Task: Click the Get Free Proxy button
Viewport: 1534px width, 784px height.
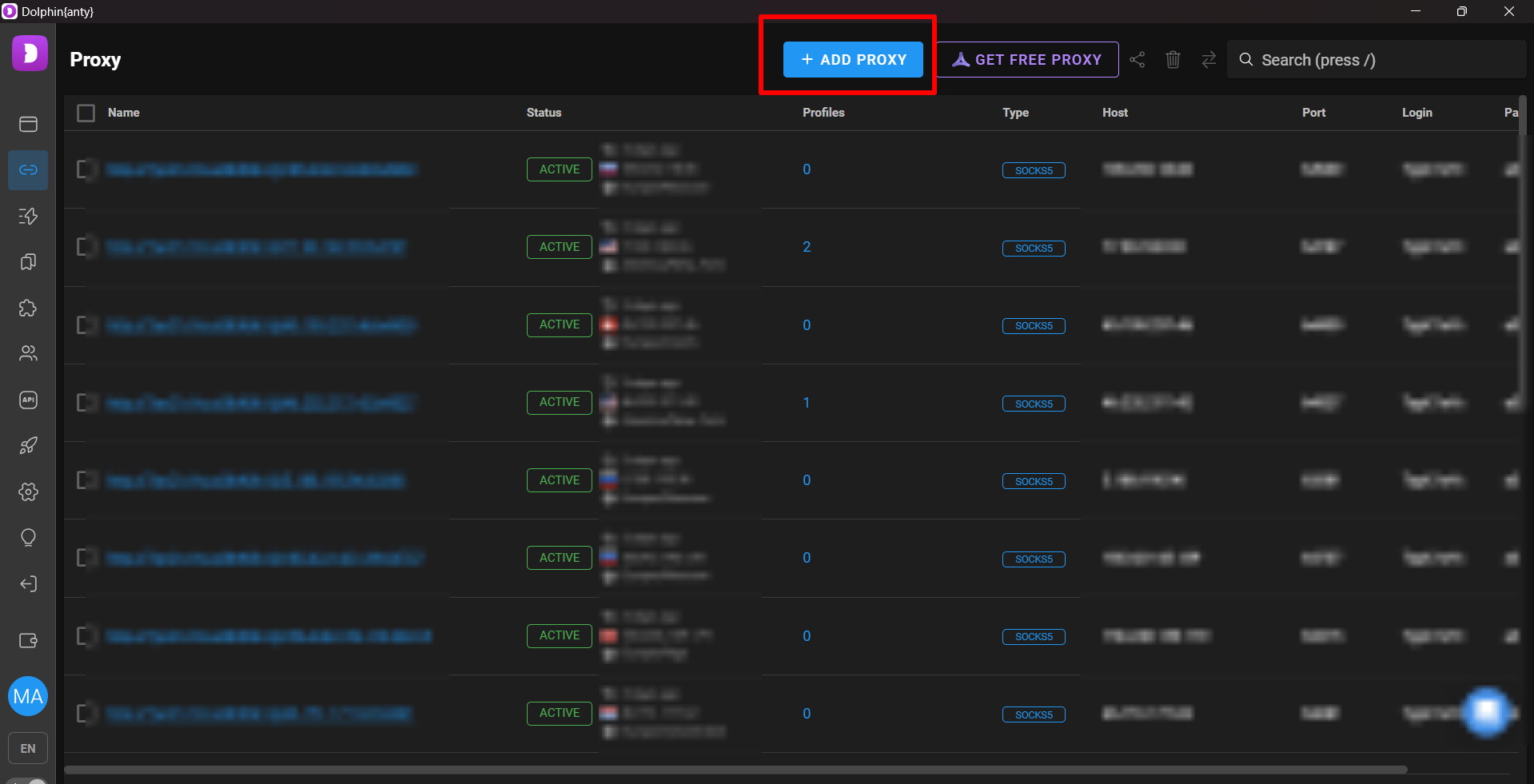Action: (x=1027, y=60)
